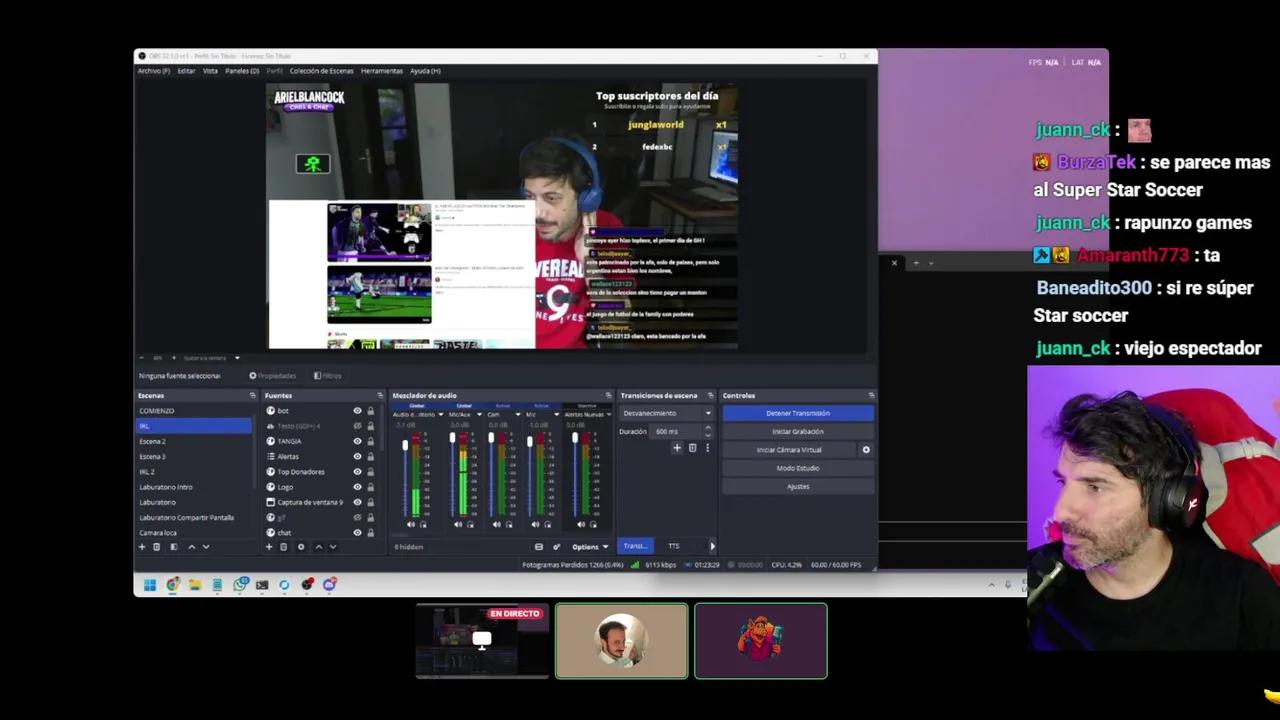Hide the Alertas source eye icon

pyautogui.click(x=357, y=456)
